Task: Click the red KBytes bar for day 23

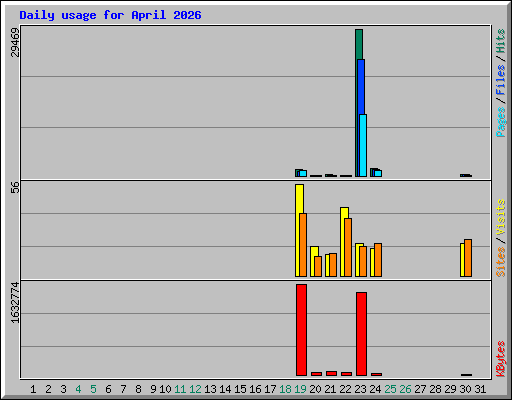Action: pyautogui.click(x=361, y=334)
